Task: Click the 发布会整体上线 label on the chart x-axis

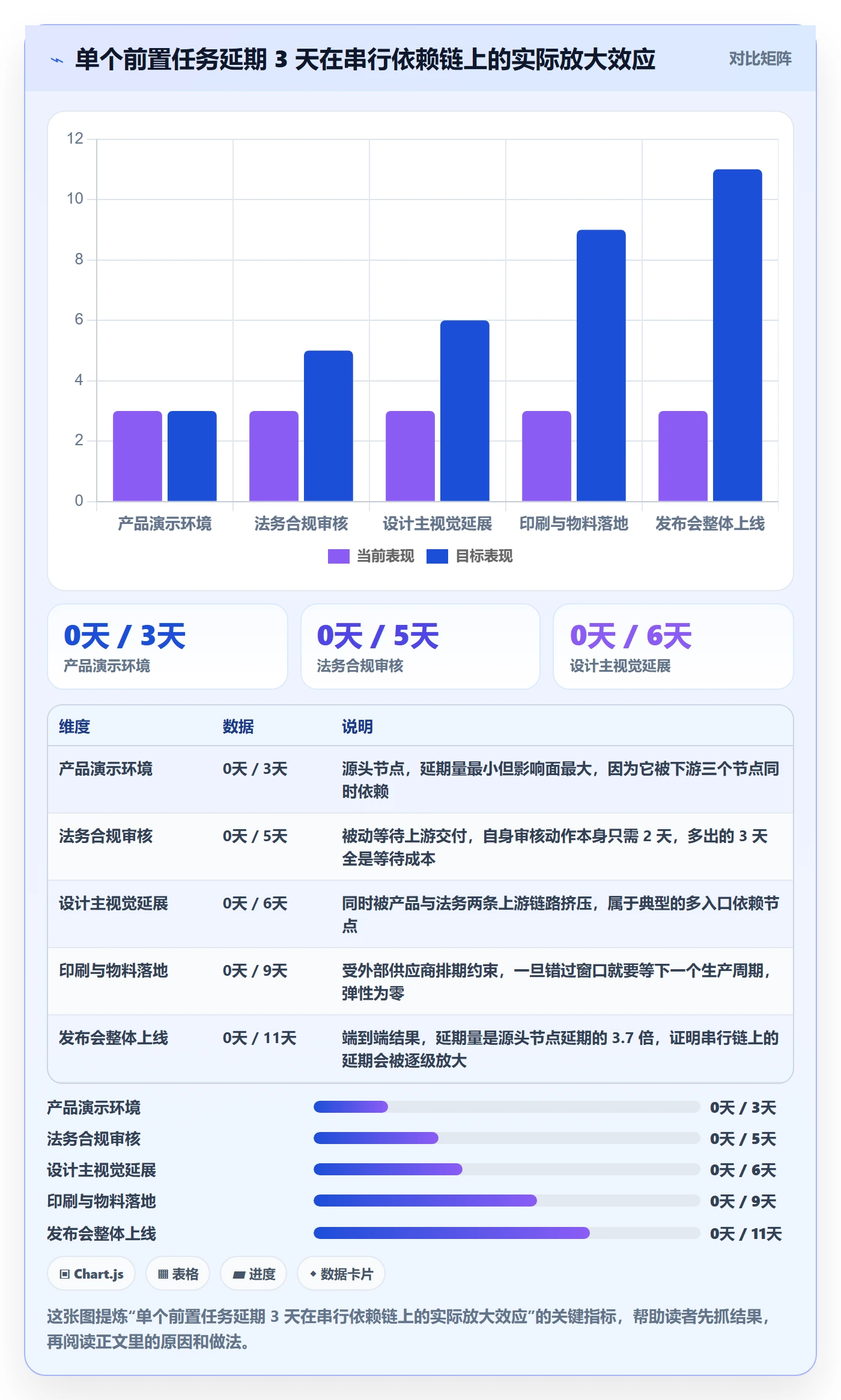Action: click(710, 523)
